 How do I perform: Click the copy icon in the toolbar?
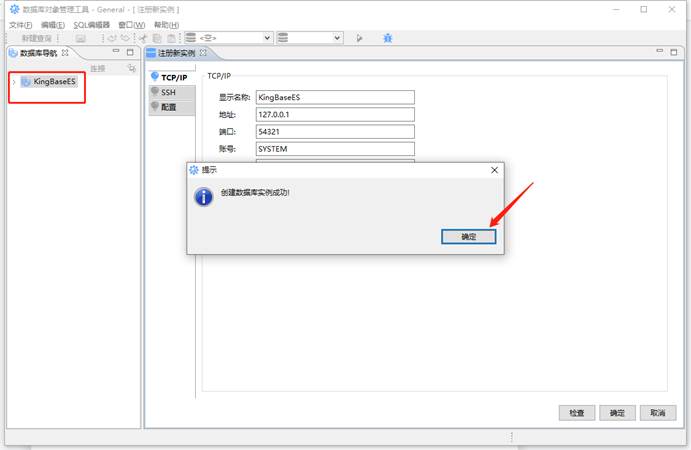tap(157, 38)
